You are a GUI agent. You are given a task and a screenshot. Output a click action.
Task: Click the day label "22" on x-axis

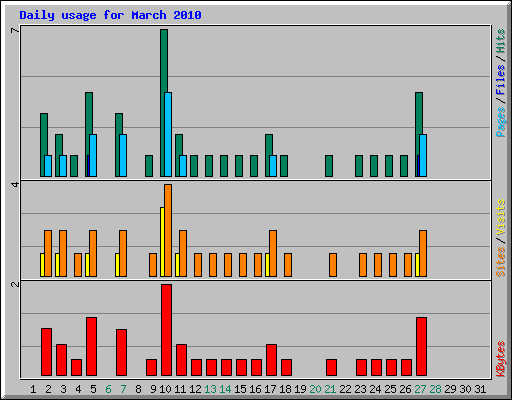pyautogui.click(x=345, y=389)
